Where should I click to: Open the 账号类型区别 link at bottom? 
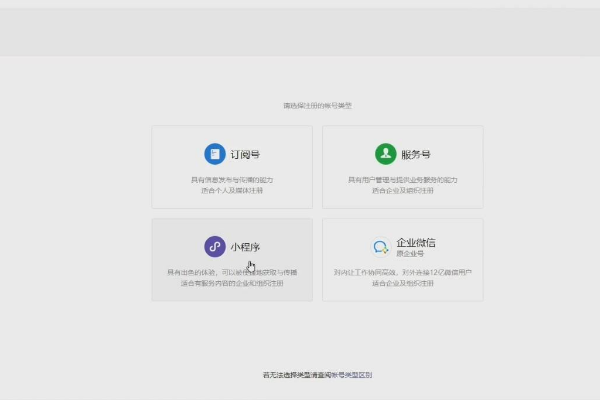pyautogui.click(x=351, y=375)
